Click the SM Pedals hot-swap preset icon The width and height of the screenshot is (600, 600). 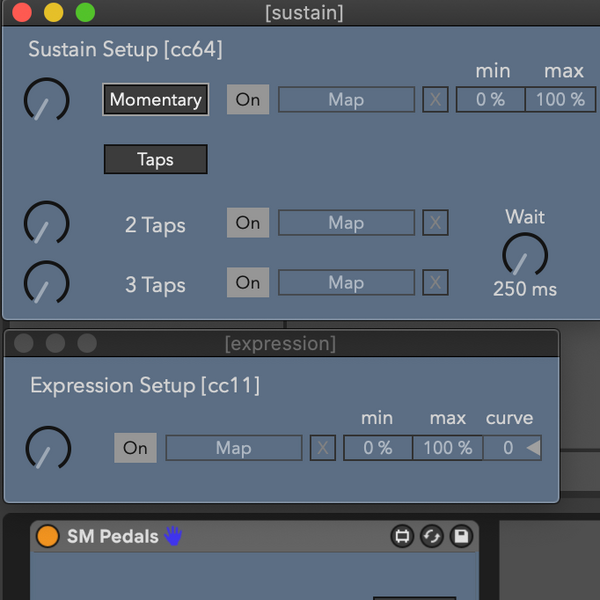(432, 537)
